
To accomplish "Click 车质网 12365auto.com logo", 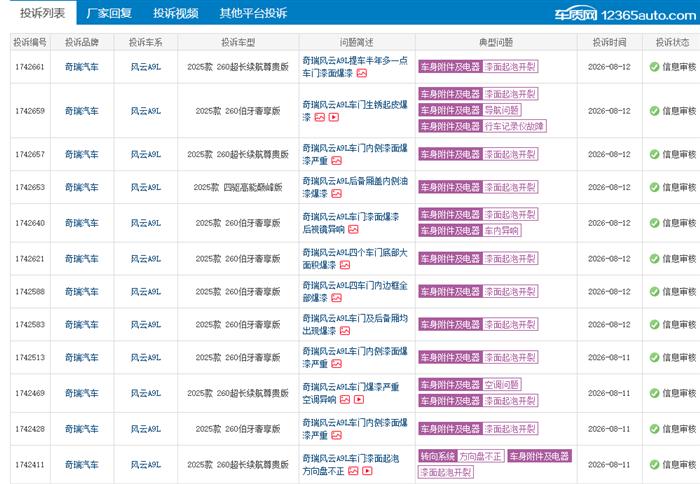I will (625, 15).
